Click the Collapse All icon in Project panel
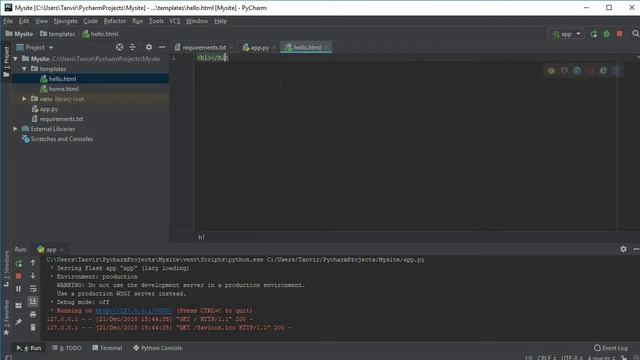Image resolution: width=640 pixels, height=360 pixels. pyautogui.click(x=132, y=47)
